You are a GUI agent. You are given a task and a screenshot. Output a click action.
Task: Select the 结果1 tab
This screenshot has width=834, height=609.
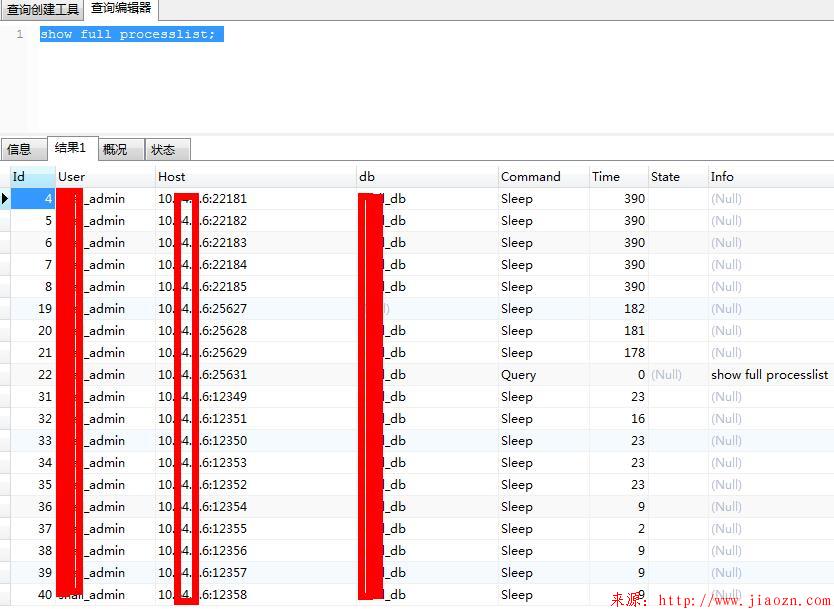69,148
